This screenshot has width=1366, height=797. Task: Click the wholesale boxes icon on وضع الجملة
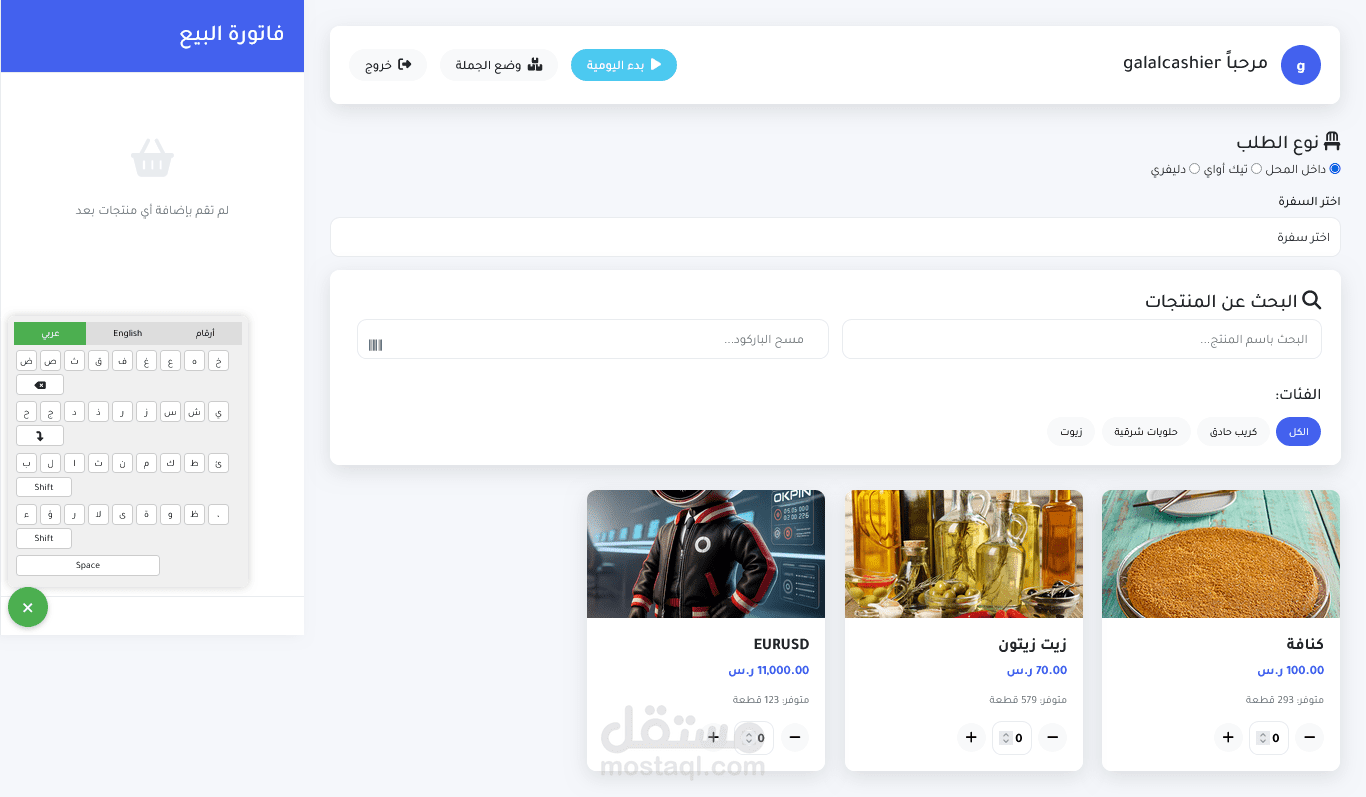coord(535,64)
